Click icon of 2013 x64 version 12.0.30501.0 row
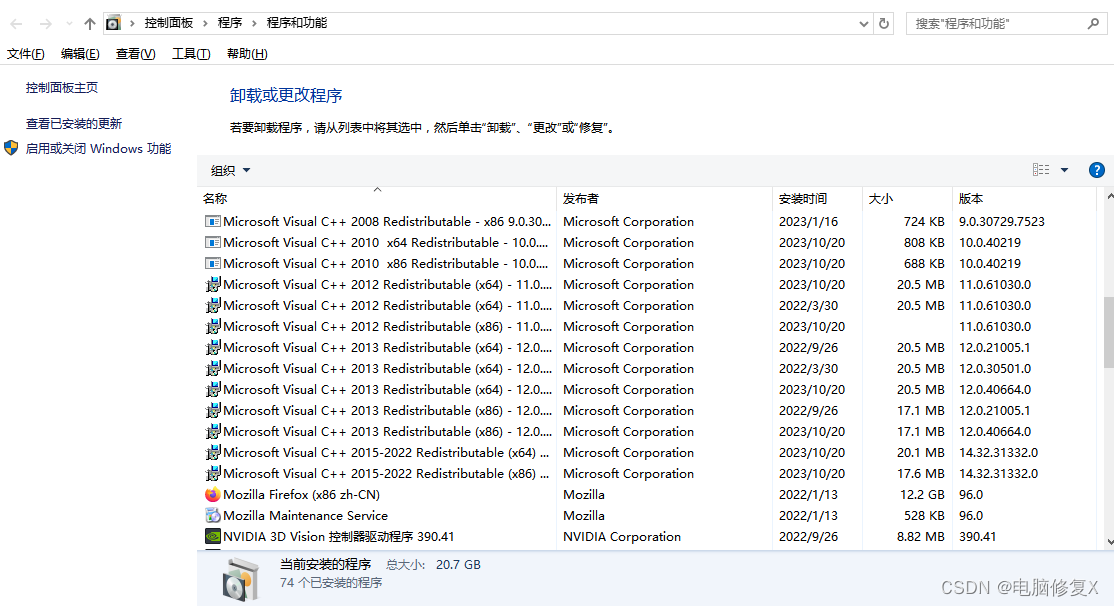 coord(212,369)
